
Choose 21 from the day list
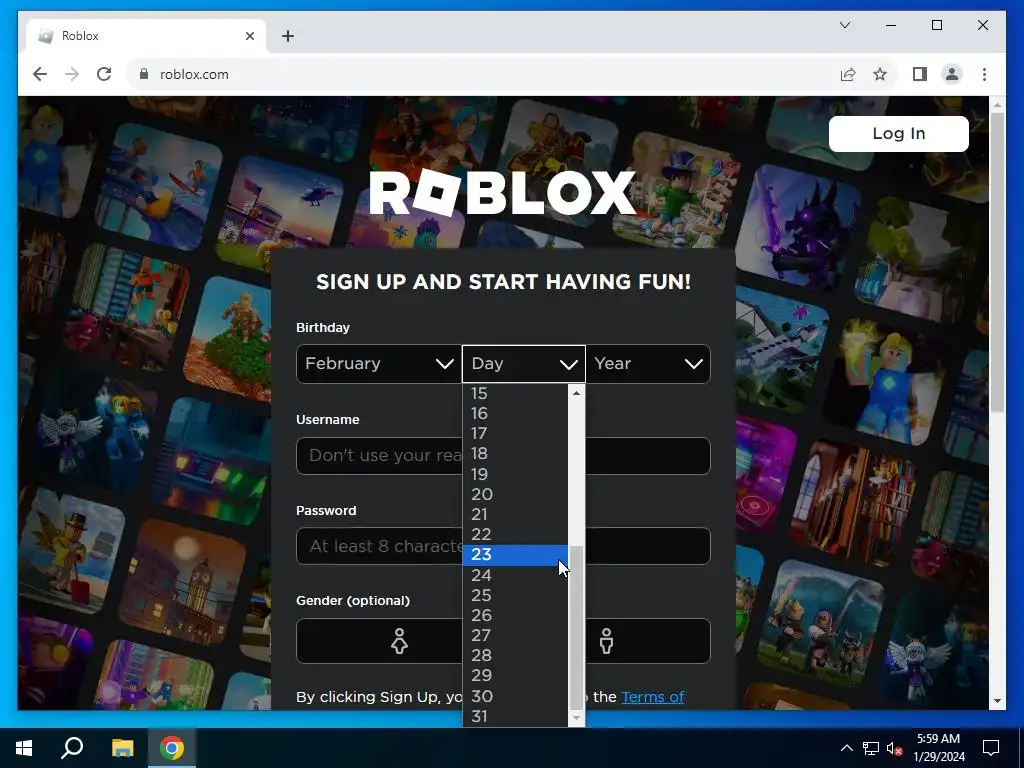(515, 515)
